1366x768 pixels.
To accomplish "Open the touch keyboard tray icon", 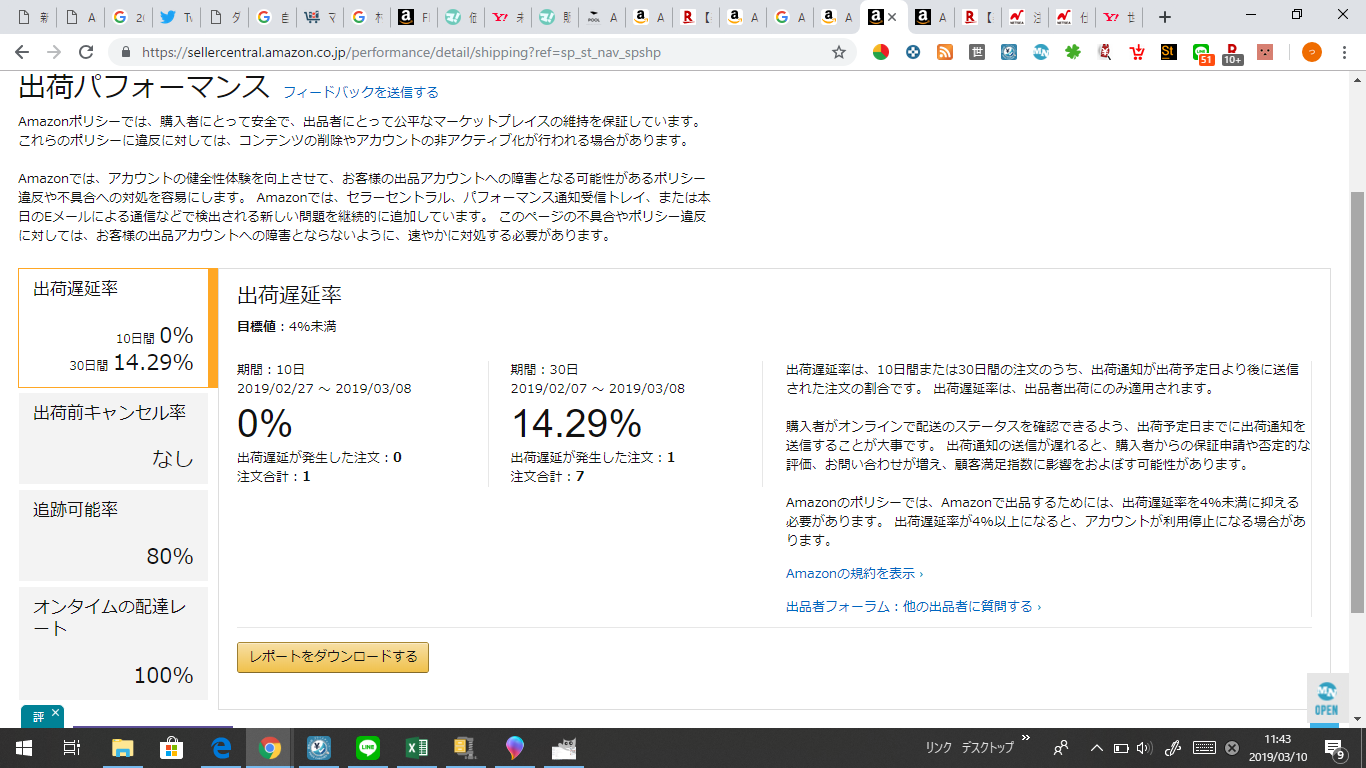I will tap(1204, 748).
